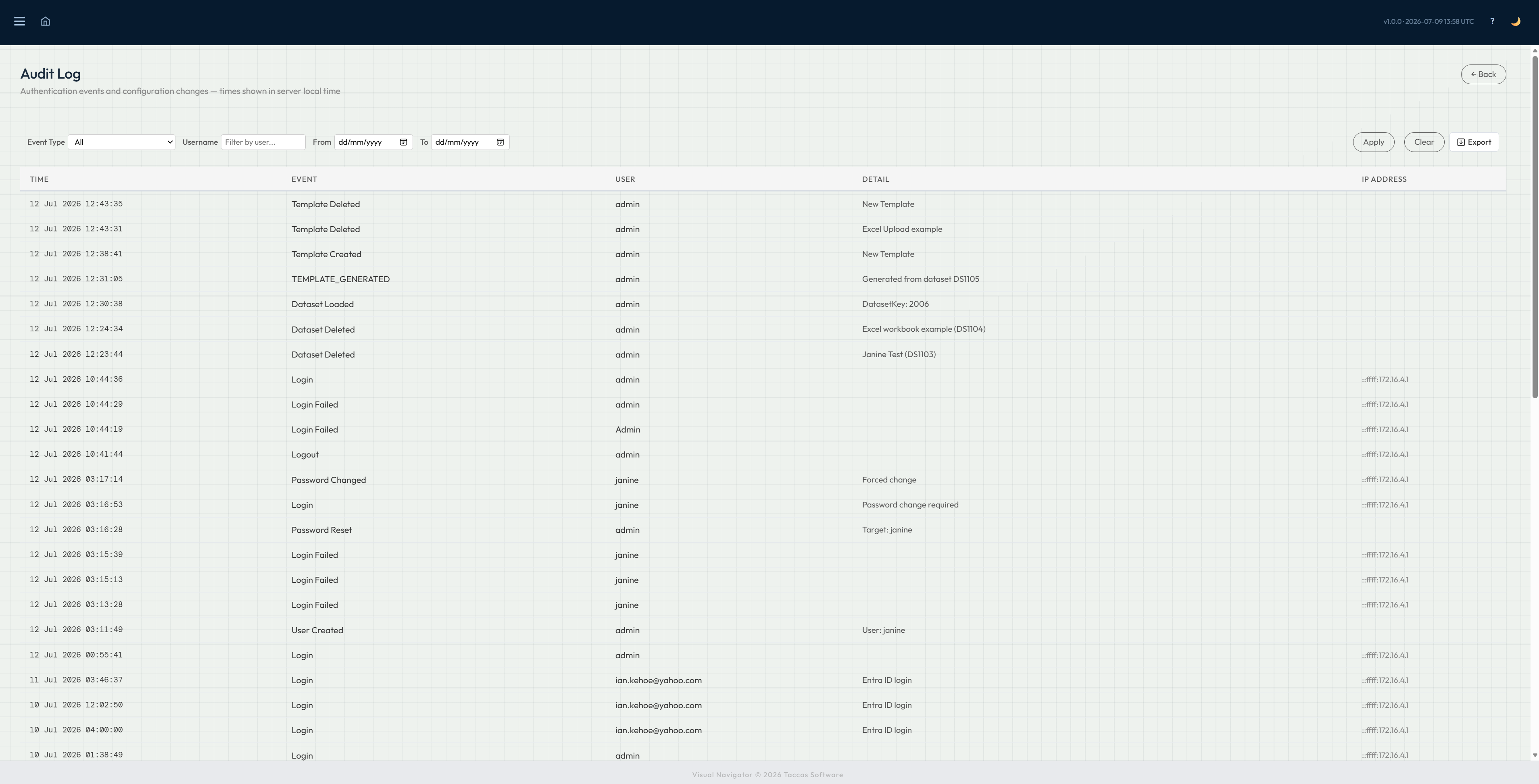The width and height of the screenshot is (1539, 784).
Task: Clear the audit log filters
Action: click(1424, 142)
